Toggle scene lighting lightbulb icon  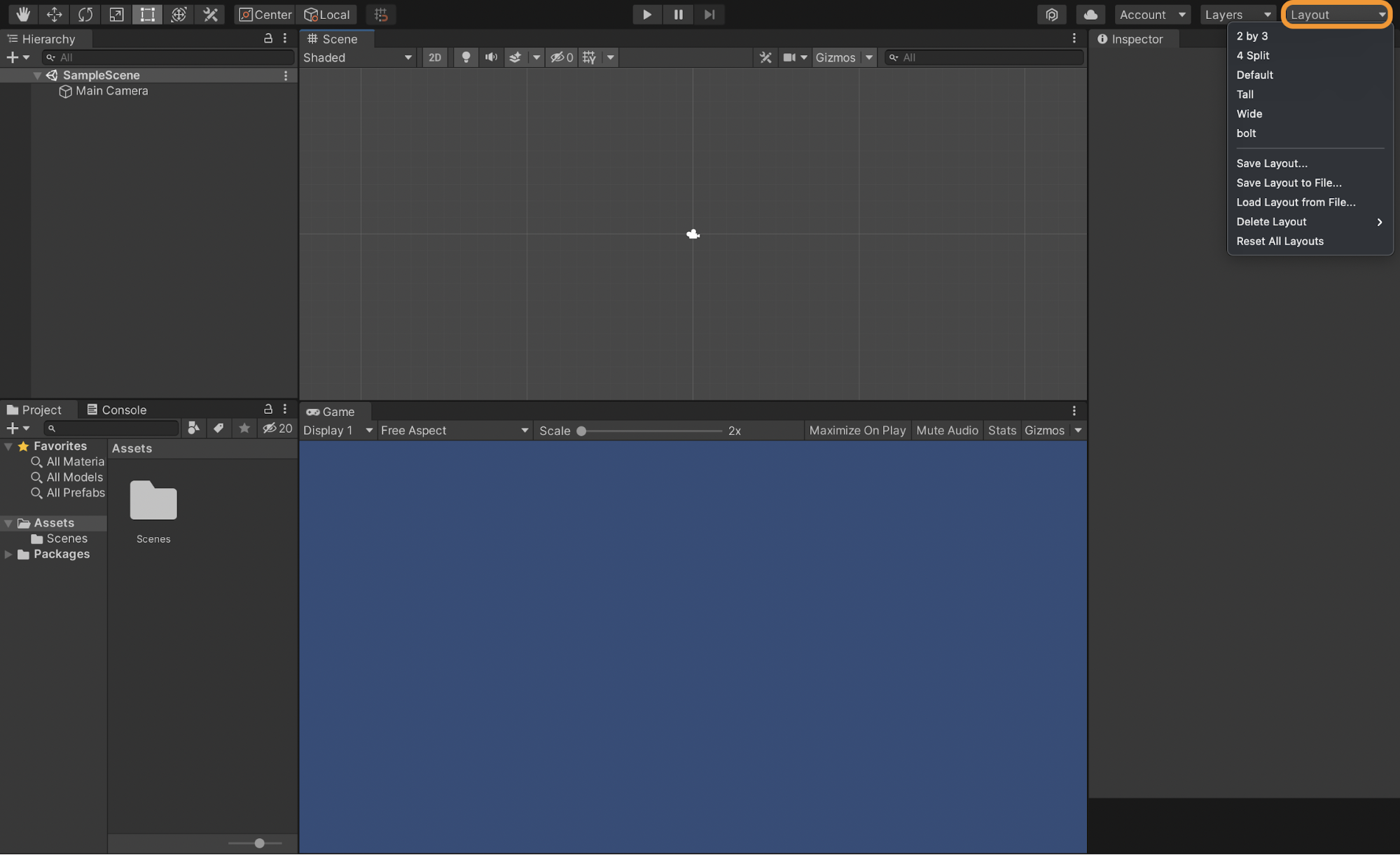pos(466,57)
